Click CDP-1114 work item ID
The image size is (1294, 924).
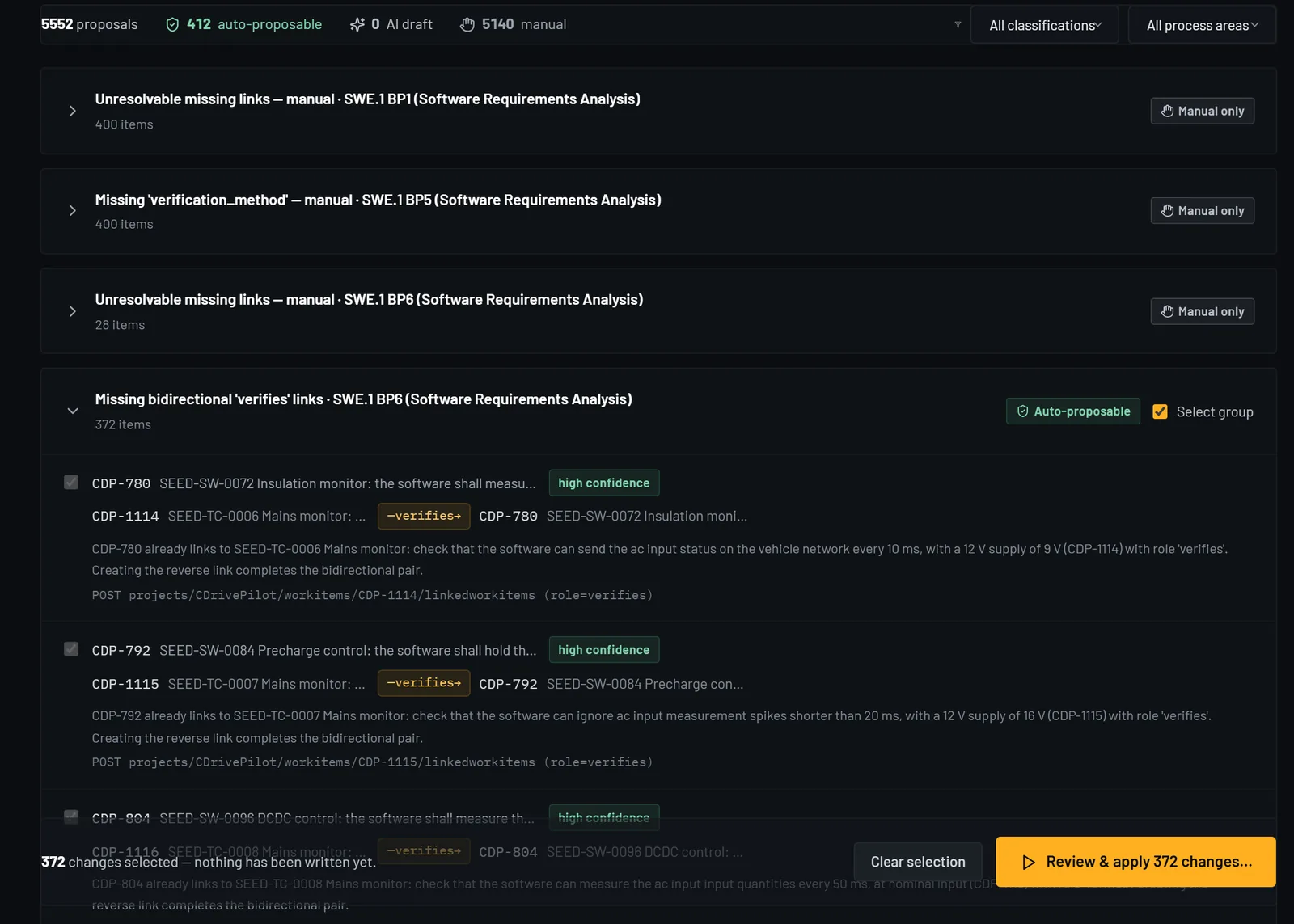click(125, 516)
